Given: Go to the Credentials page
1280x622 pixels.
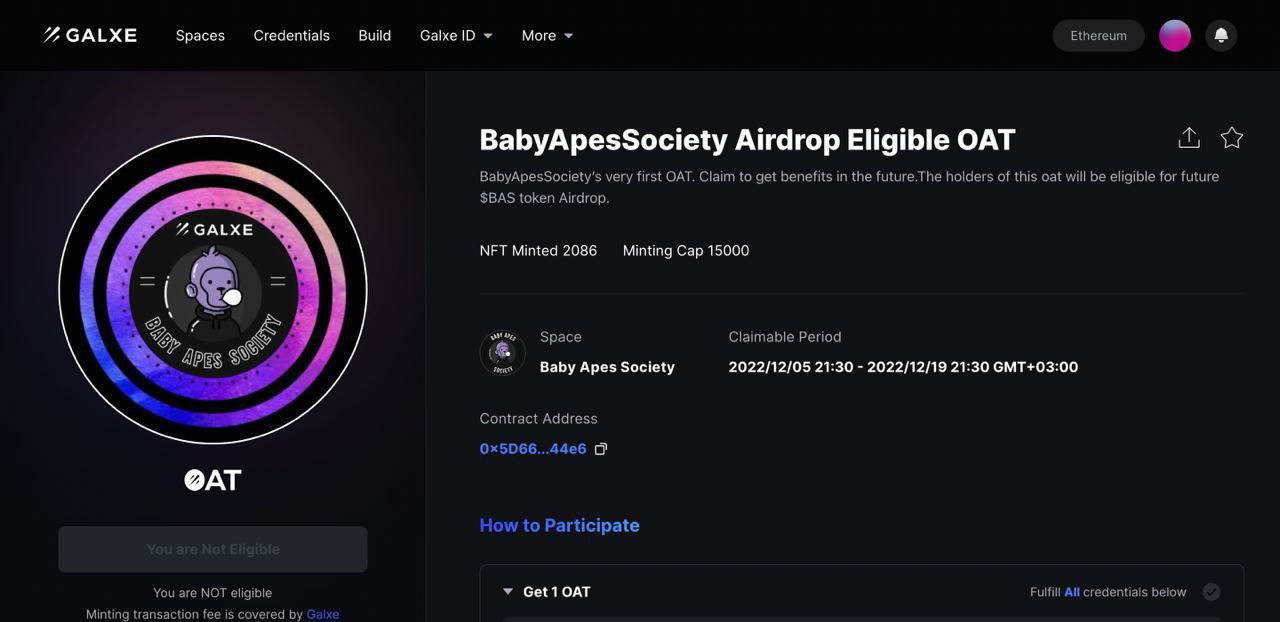Looking at the screenshot, I should tap(292, 35).
